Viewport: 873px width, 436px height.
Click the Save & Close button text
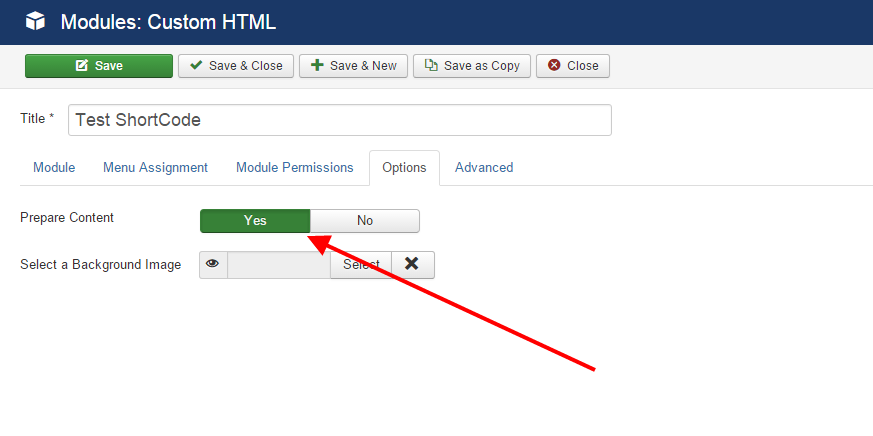tap(245, 66)
